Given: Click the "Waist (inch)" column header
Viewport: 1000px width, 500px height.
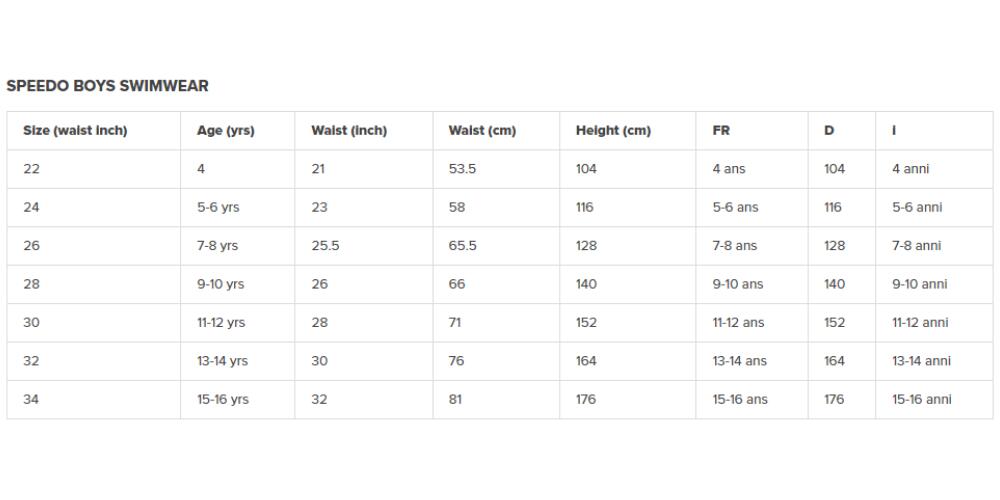Looking at the screenshot, I should tap(349, 131).
